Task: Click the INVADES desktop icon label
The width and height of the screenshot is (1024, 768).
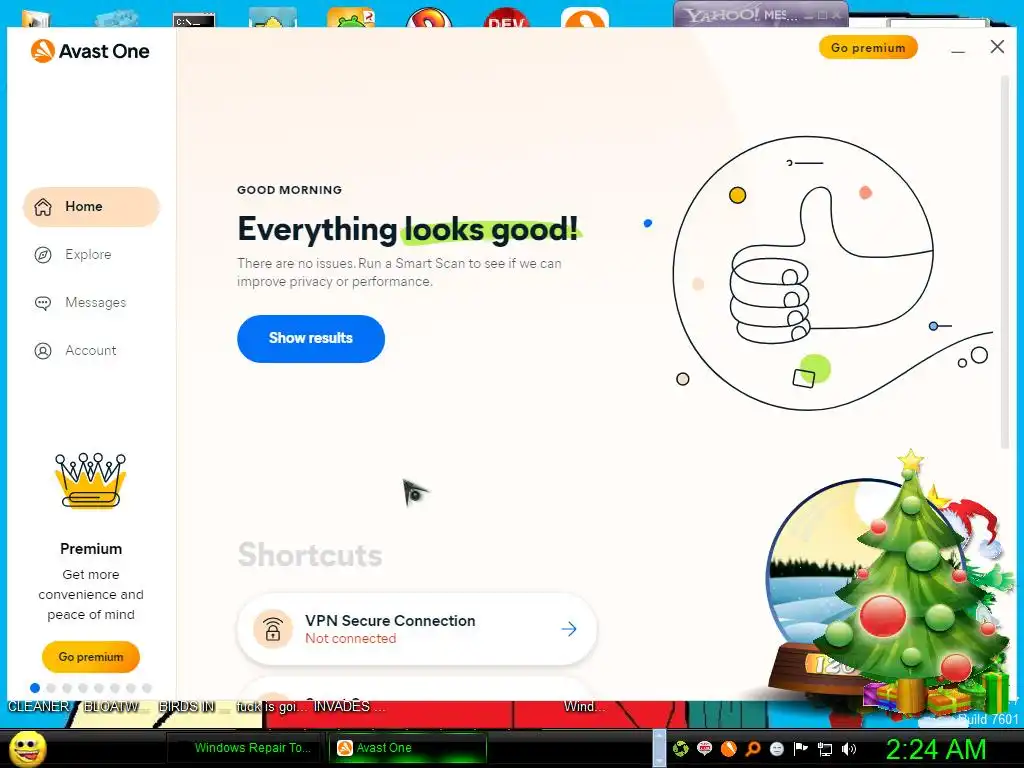Action: 349,707
